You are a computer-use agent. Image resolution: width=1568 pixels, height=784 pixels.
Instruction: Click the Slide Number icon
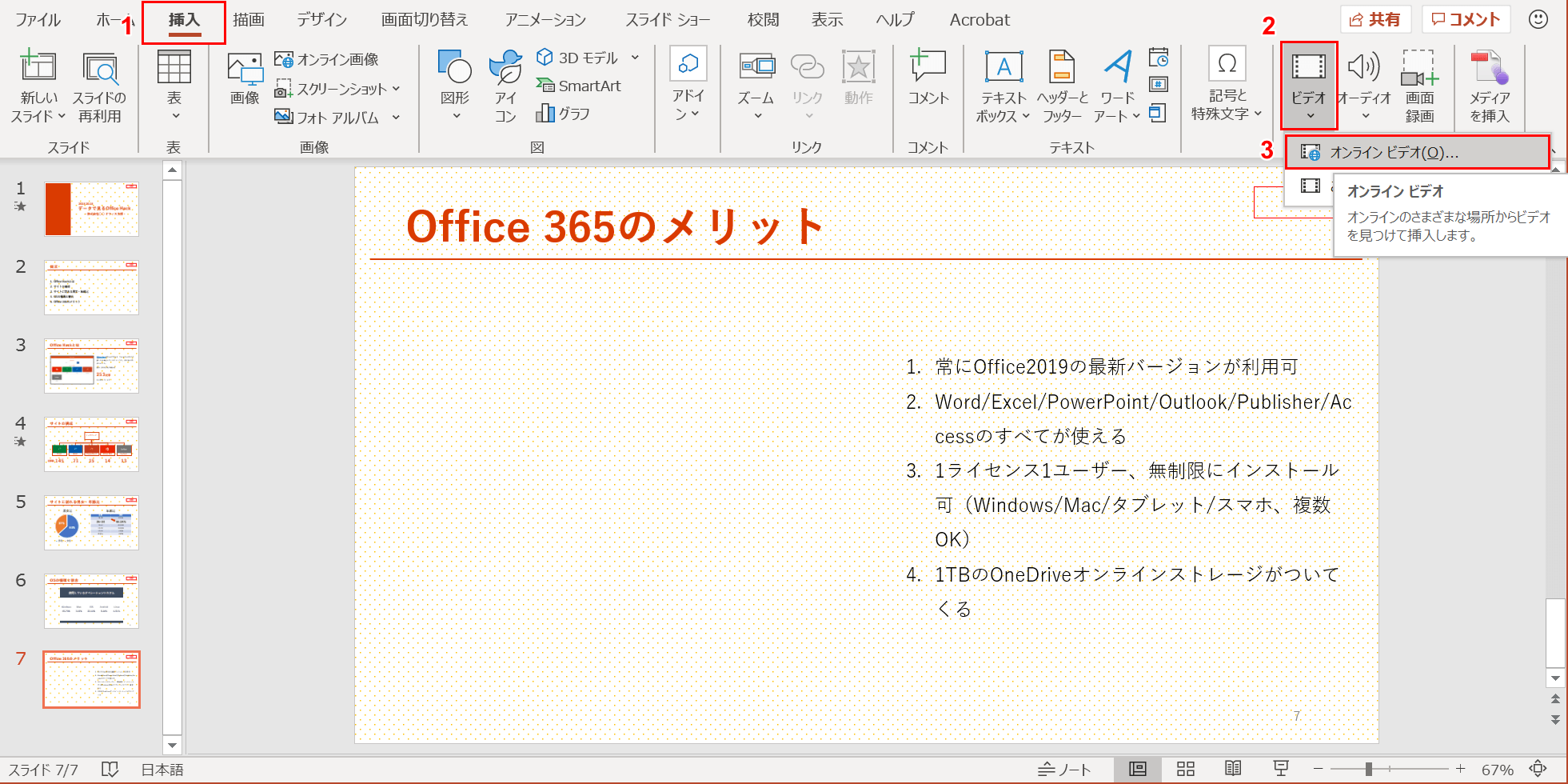click(1159, 85)
